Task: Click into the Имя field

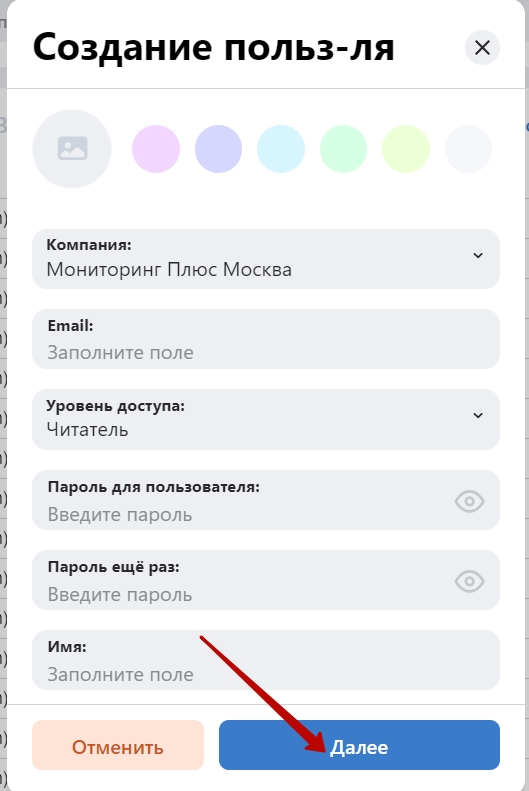Action: (x=266, y=660)
